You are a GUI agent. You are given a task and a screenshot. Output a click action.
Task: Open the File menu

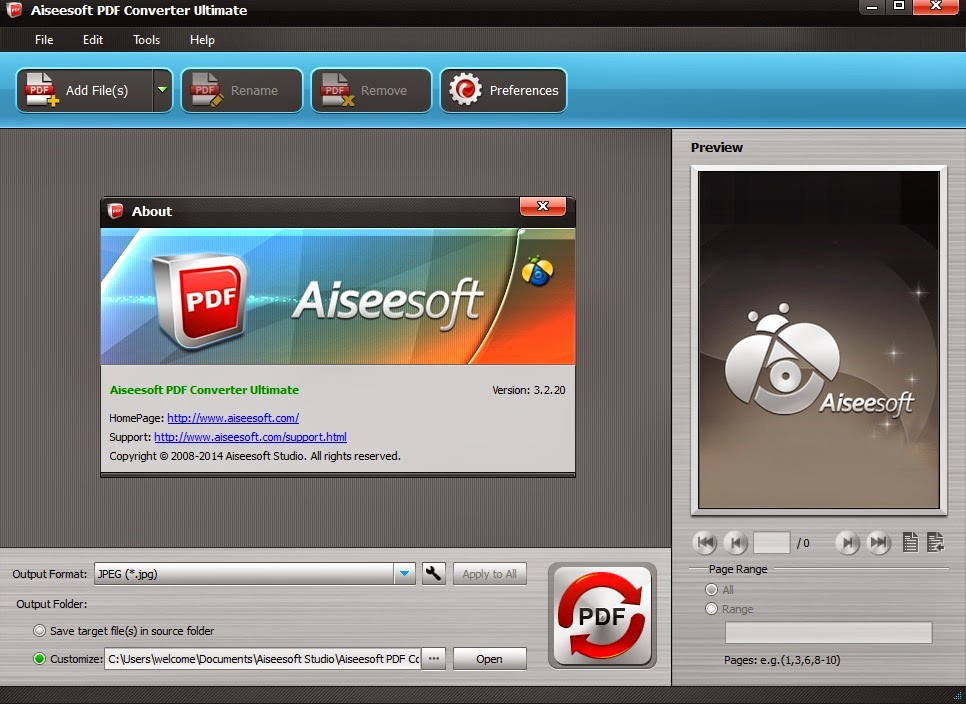(44, 39)
